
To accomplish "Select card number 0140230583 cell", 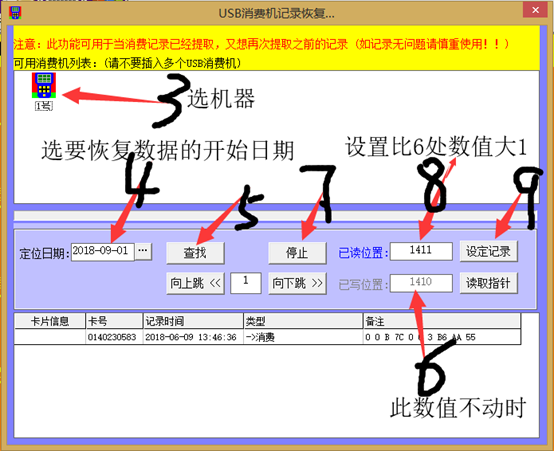I will pyautogui.click(x=114, y=337).
